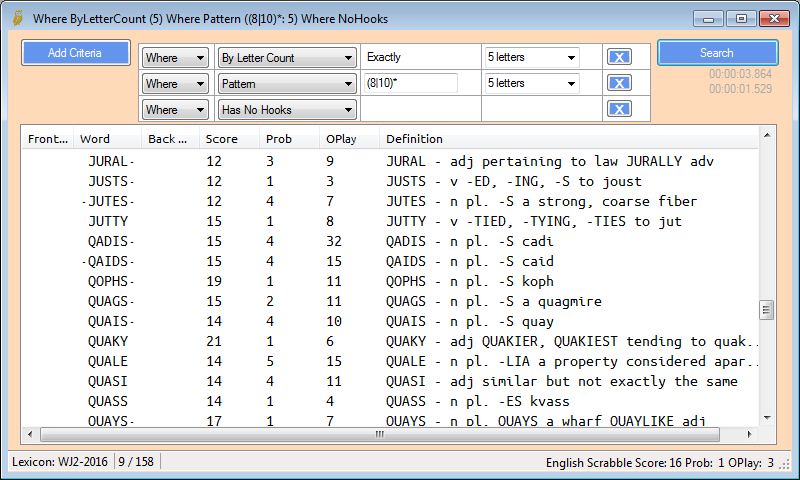Open the Where dropdown beside Pattern

pos(175,84)
